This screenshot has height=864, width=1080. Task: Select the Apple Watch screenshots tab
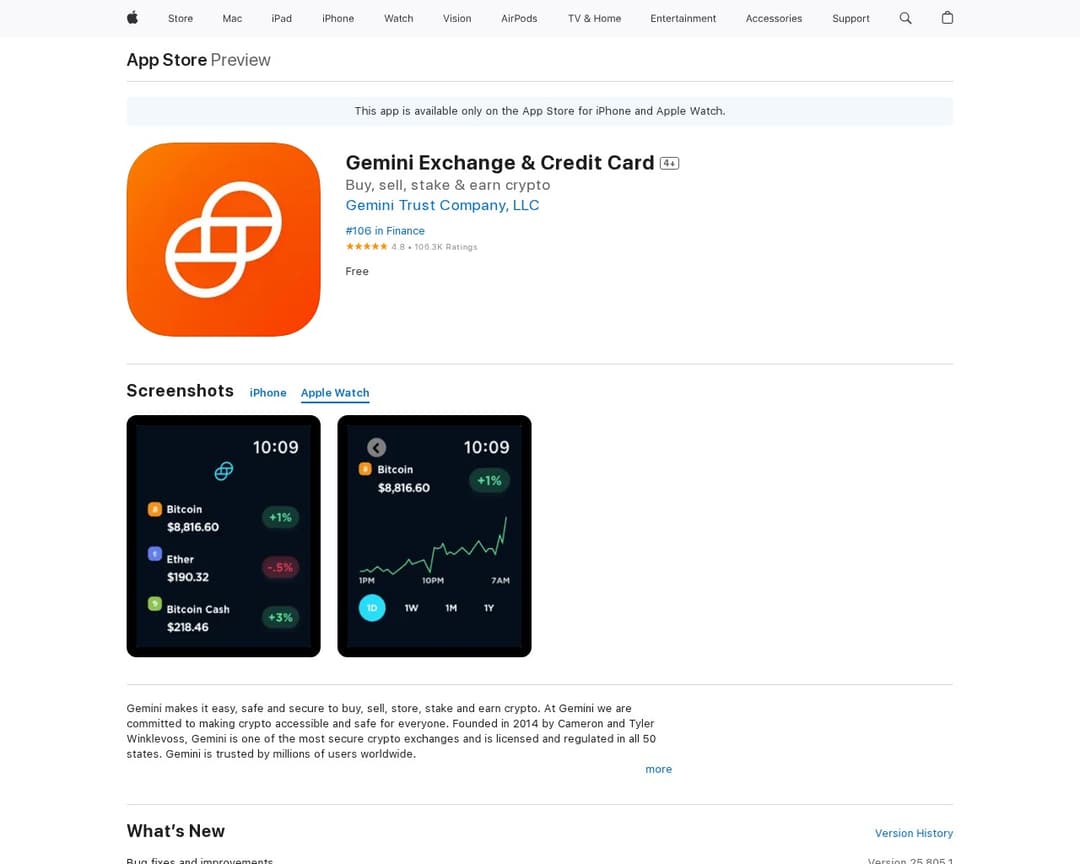point(335,393)
